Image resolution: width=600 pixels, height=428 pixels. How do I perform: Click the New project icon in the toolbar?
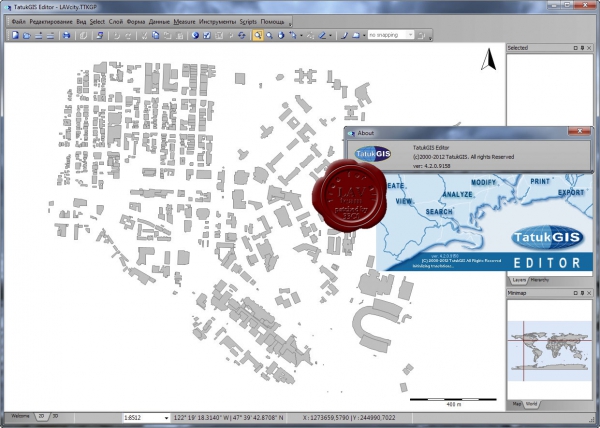tap(15, 36)
